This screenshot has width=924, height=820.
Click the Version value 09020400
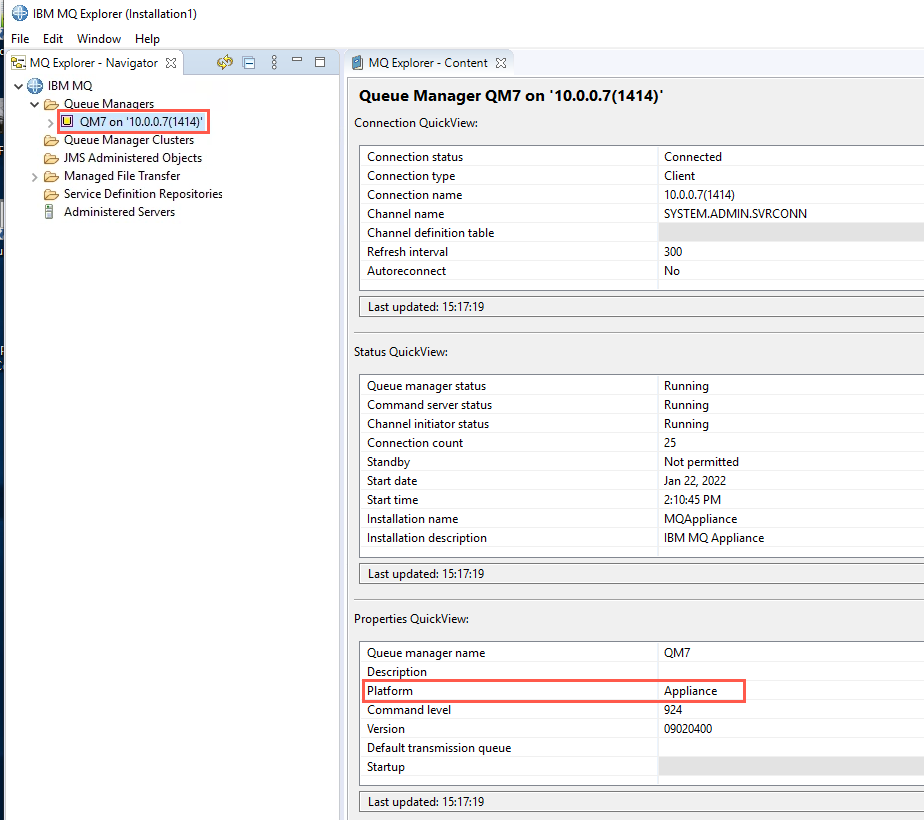point(688,729)
